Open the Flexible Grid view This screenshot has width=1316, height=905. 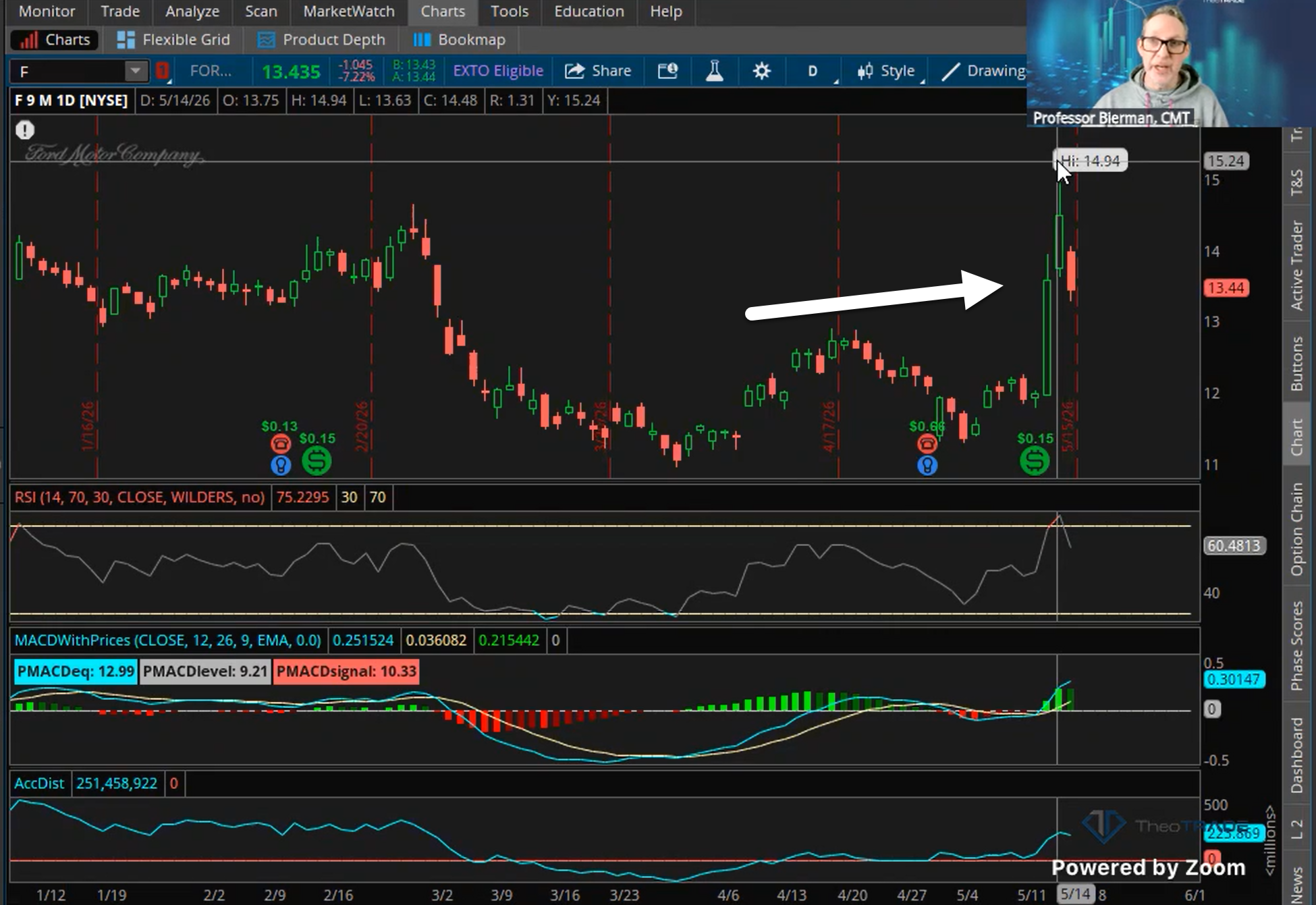[x=173, y=40]
